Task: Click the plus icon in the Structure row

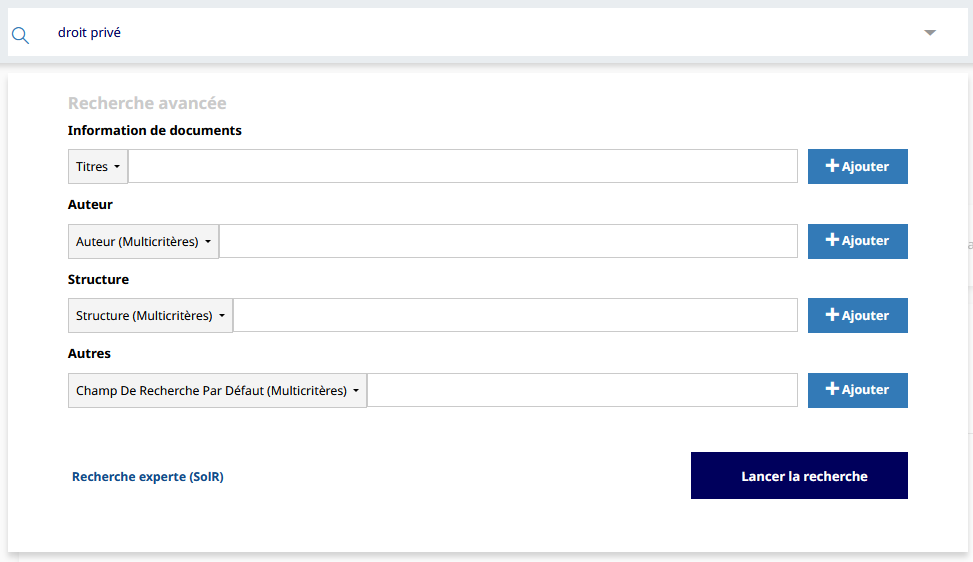Action: point(832,315)
